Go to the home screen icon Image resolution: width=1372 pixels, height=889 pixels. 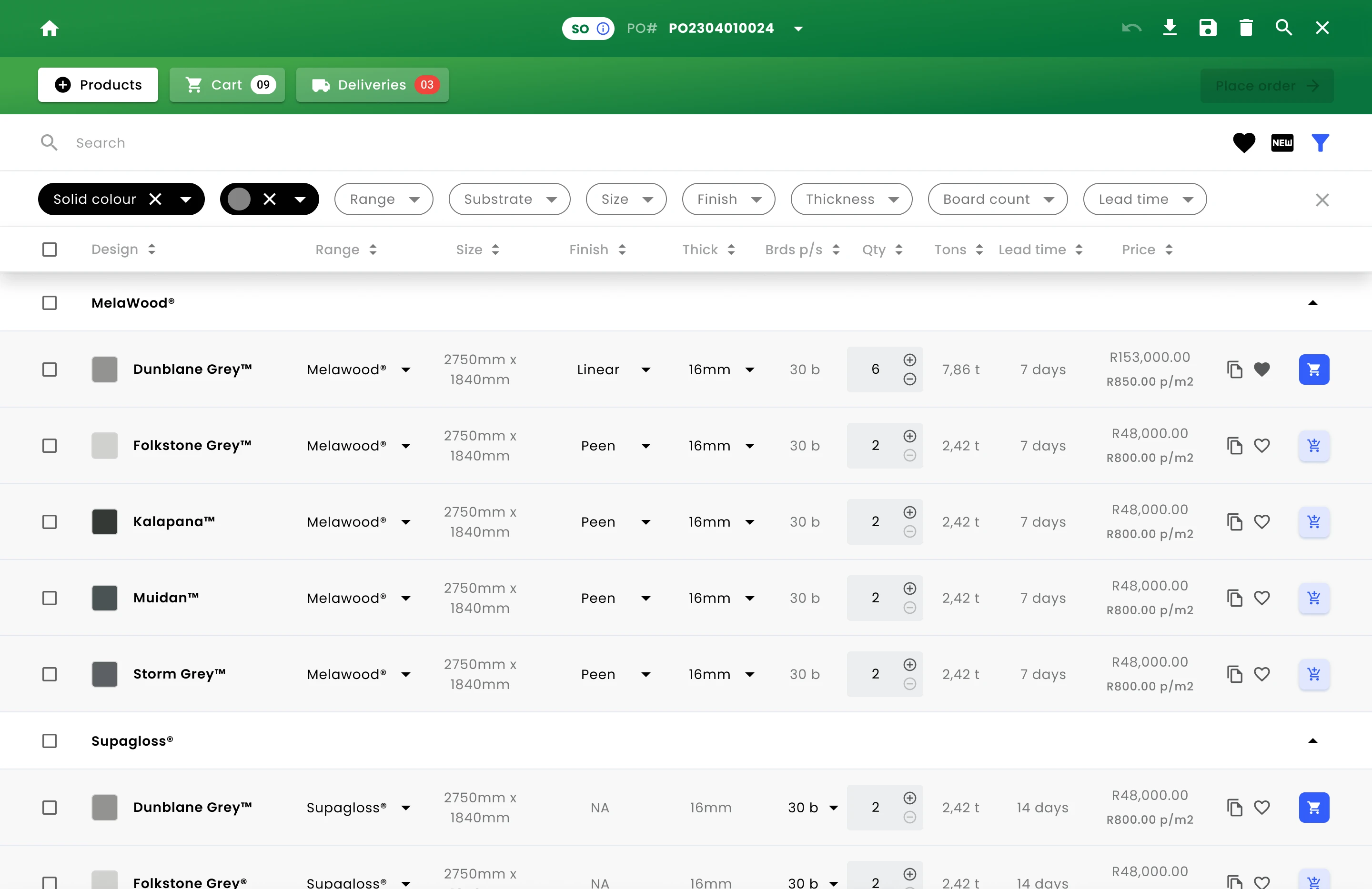[x=50, y=28]
